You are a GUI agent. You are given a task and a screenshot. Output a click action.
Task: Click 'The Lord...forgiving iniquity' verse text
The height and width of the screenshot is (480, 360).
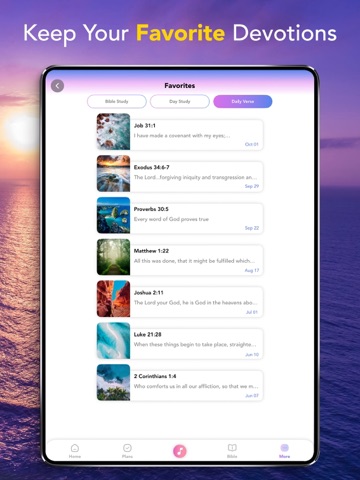pos(195,177)
